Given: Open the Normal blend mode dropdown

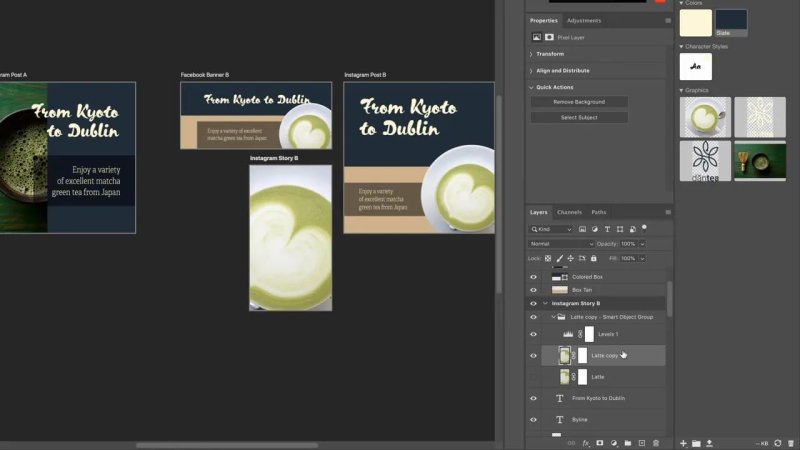Looking at the screenshot, I should pyautogui.click(x=561, y=244).
